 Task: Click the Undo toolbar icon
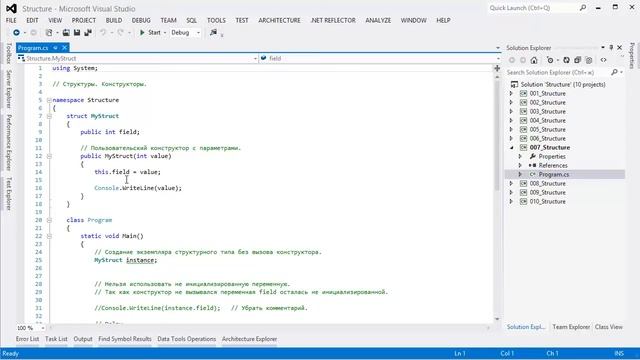pyautogui.click(x=103, y=33)
